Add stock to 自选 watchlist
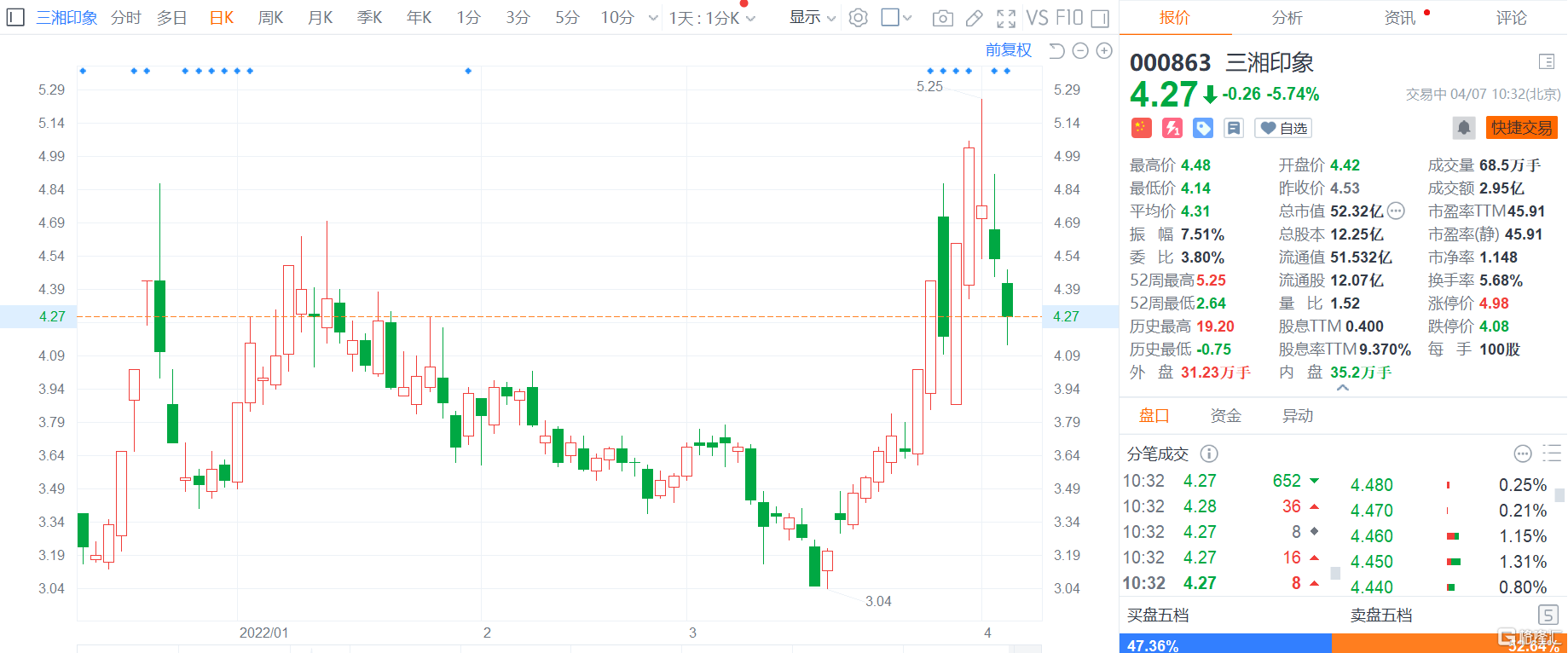Image resolution: width=1568 pixels, height=653 pixels. click(x=1284, y=128)
